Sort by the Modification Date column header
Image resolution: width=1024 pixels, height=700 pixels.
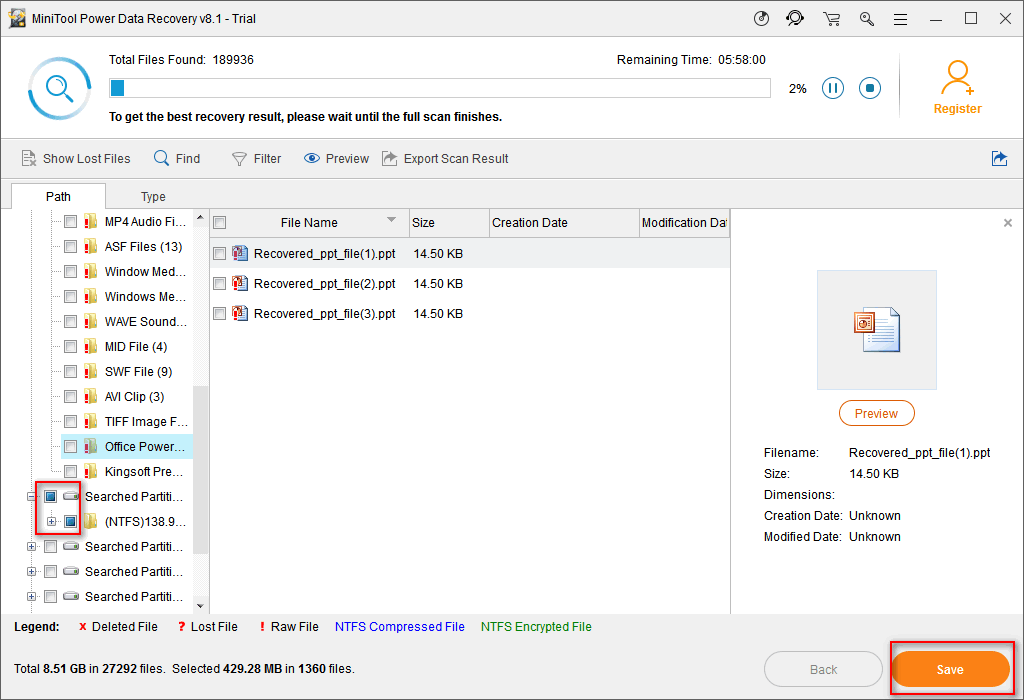pyautogui.click(x=684, y=223)
